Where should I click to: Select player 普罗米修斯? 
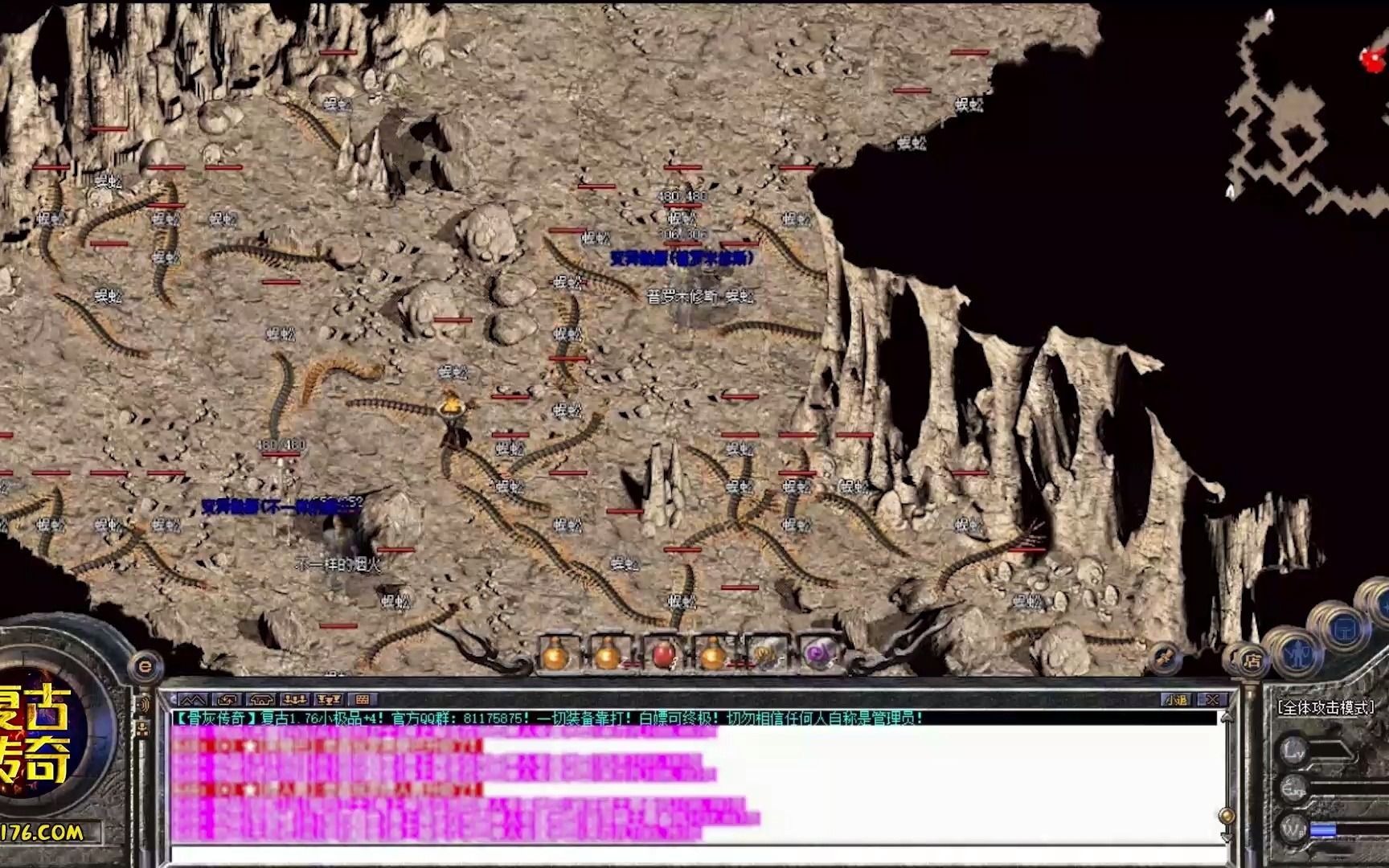point(682,297)
